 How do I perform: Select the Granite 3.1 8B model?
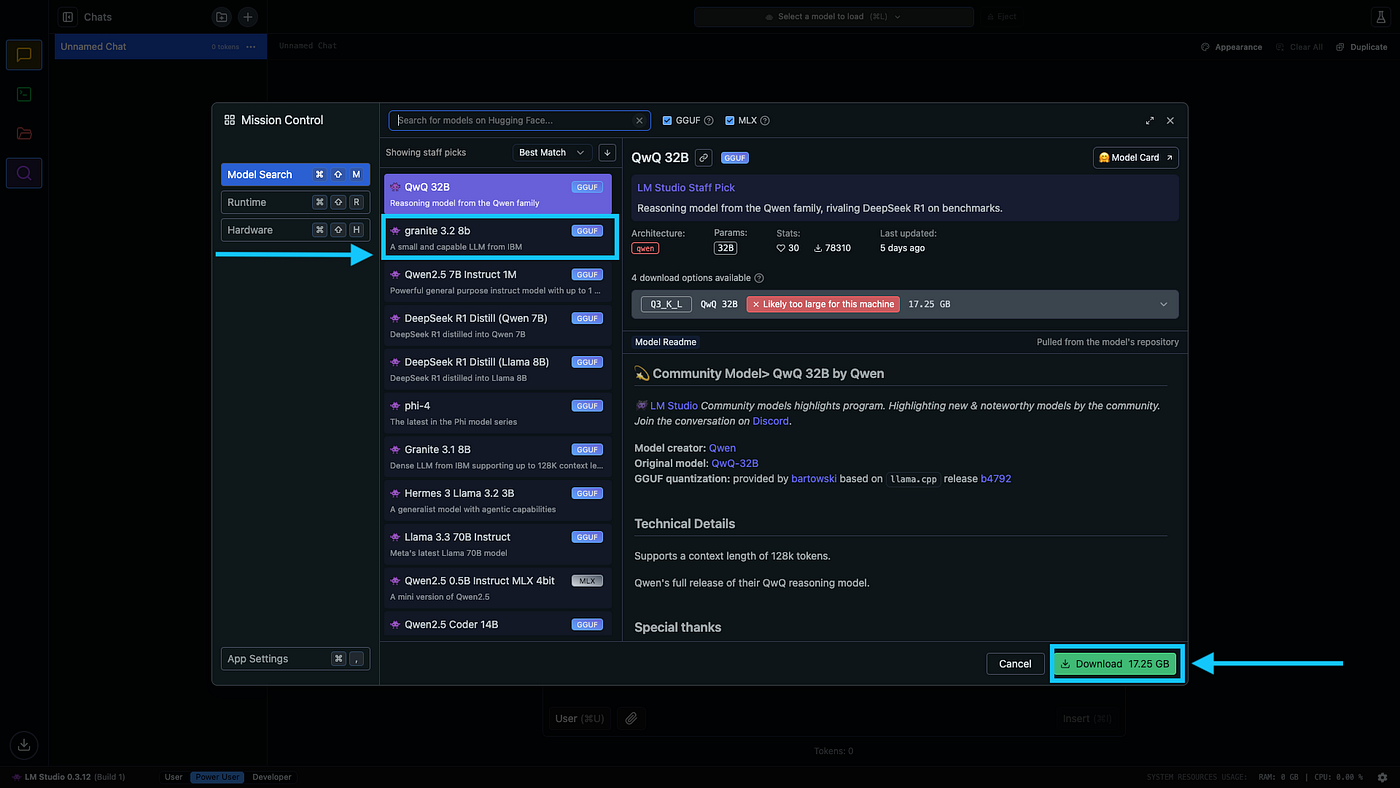[498, 457]
